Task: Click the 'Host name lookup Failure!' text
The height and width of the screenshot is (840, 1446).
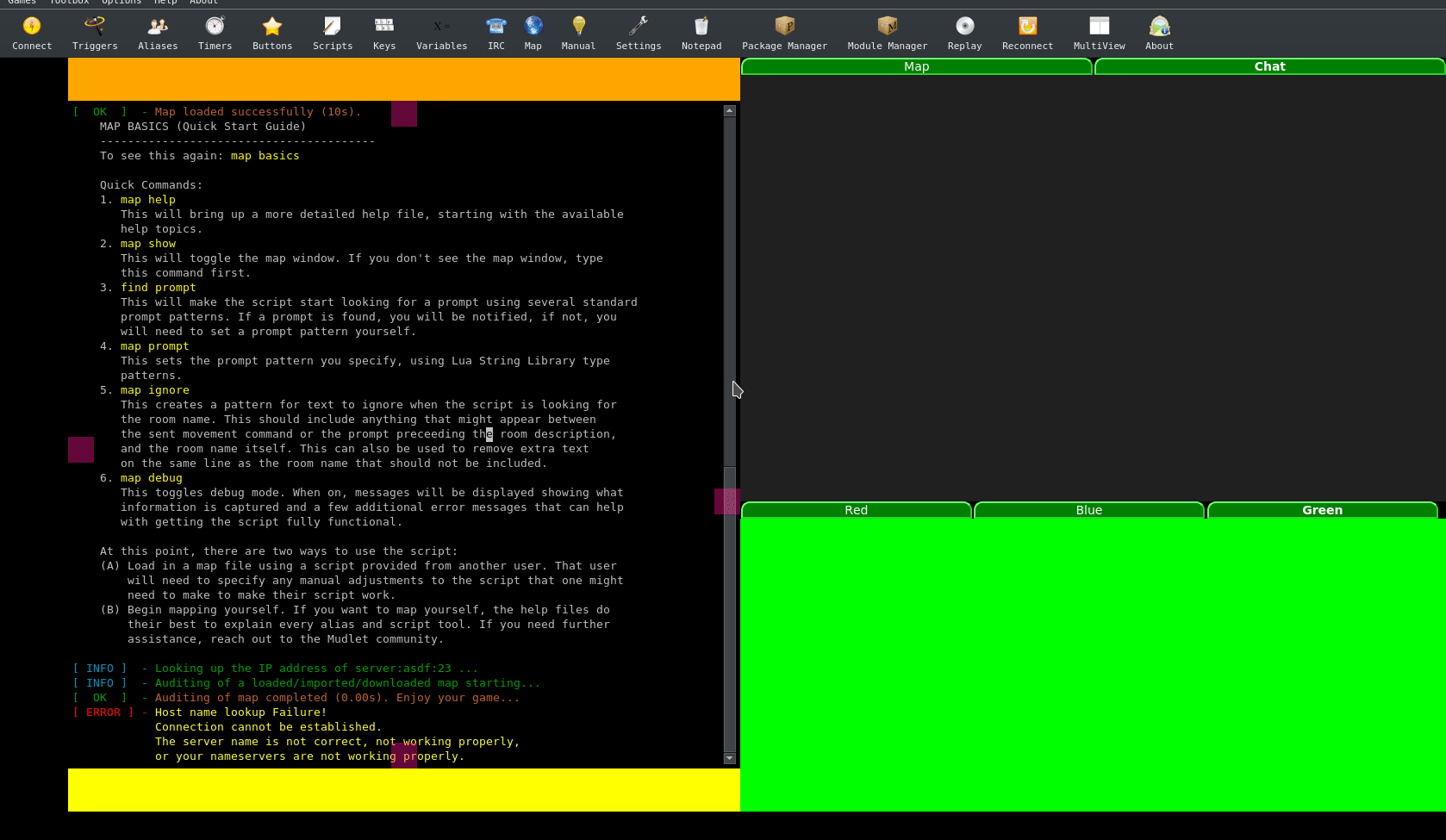Action: pyautogui.click(x=241, y=712)
